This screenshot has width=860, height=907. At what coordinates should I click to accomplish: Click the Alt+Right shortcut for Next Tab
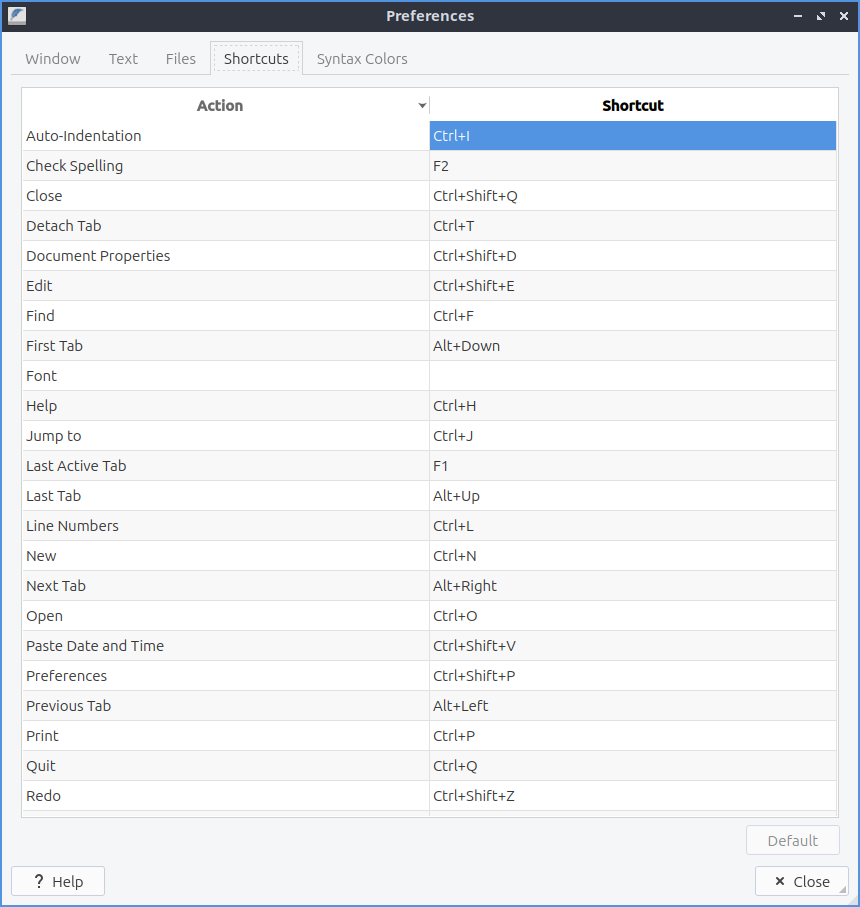[632, 586]
